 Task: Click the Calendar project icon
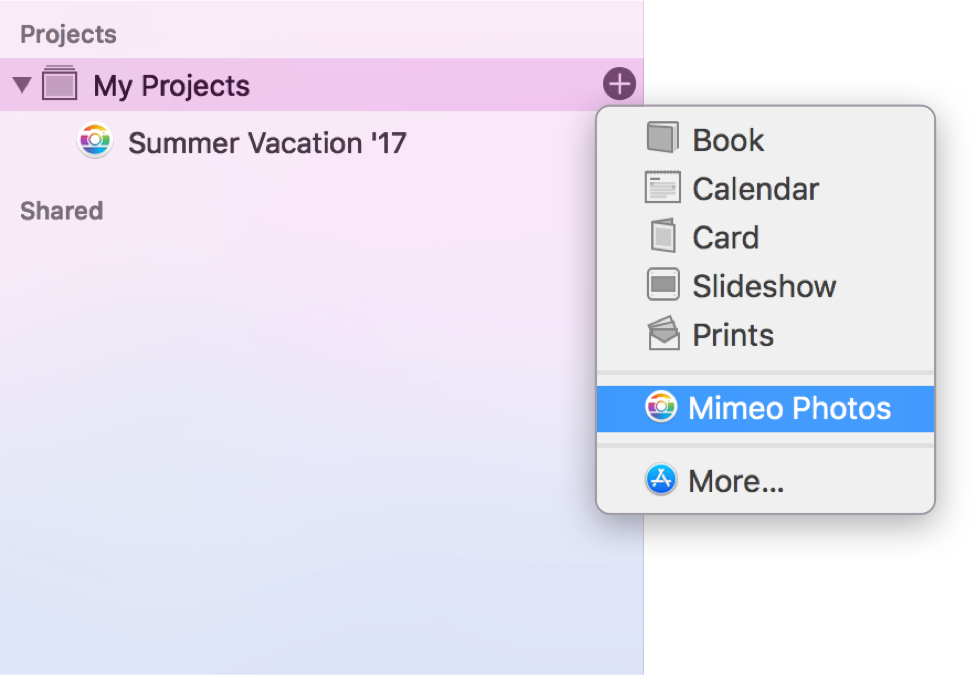(661, 188)
